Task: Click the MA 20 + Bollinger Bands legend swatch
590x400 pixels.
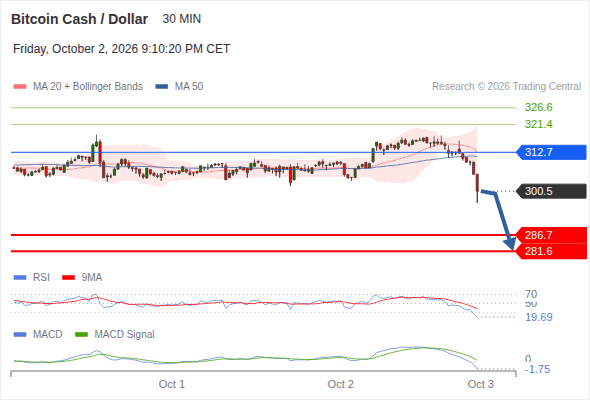Action: tap(20, 87)
